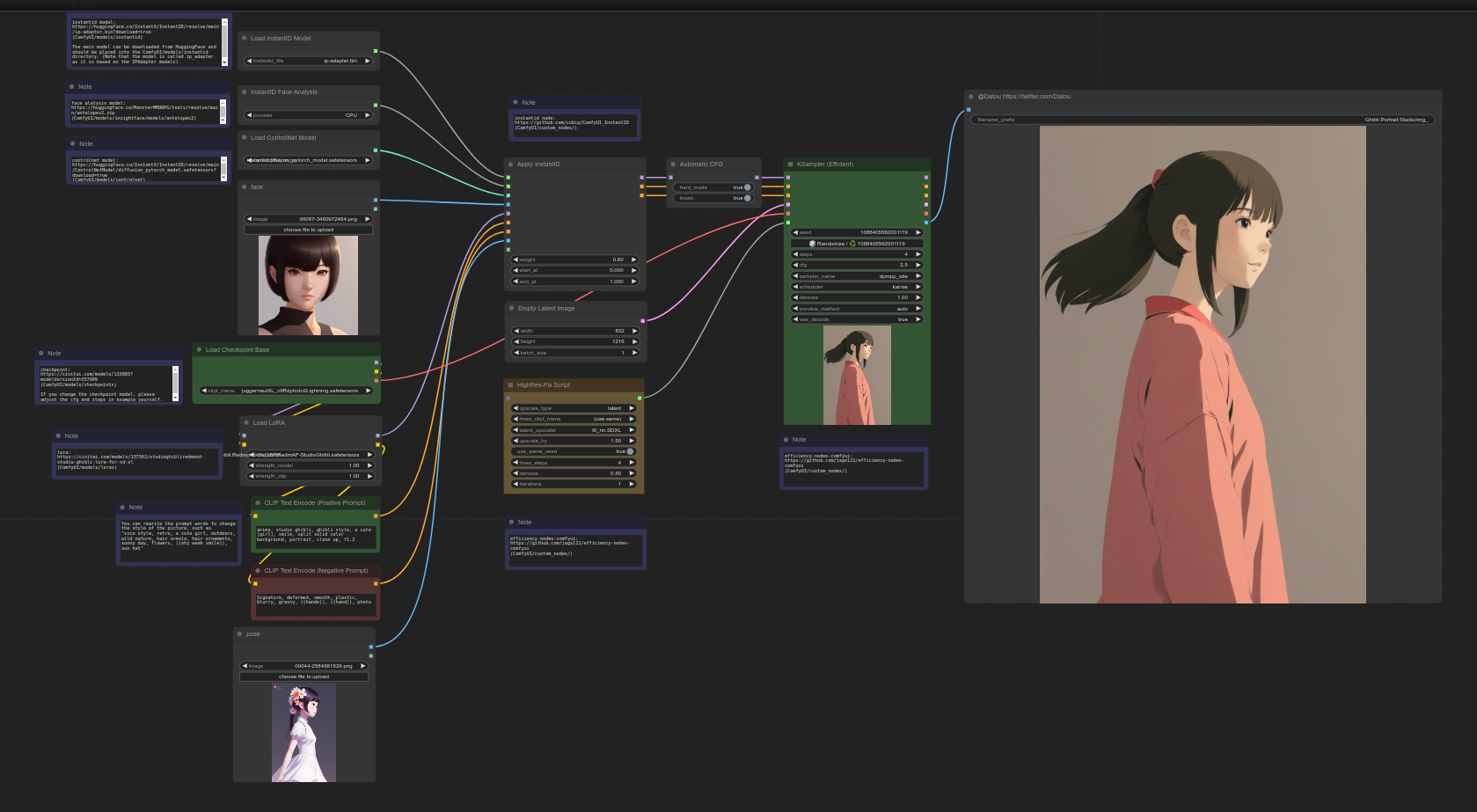
Task: Click the right arrow to increase upscale_by
Action: tap(632, 441)
